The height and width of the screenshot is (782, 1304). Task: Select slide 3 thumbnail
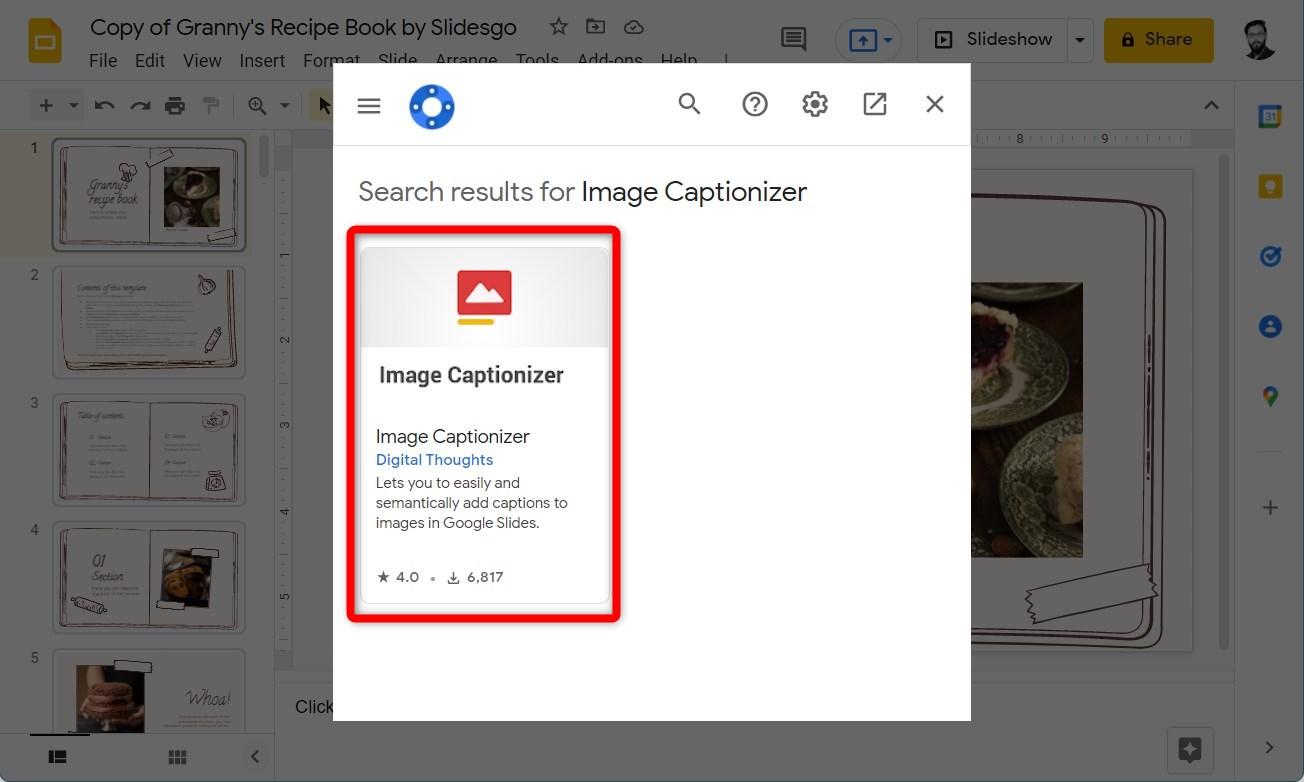coord(148,450)
